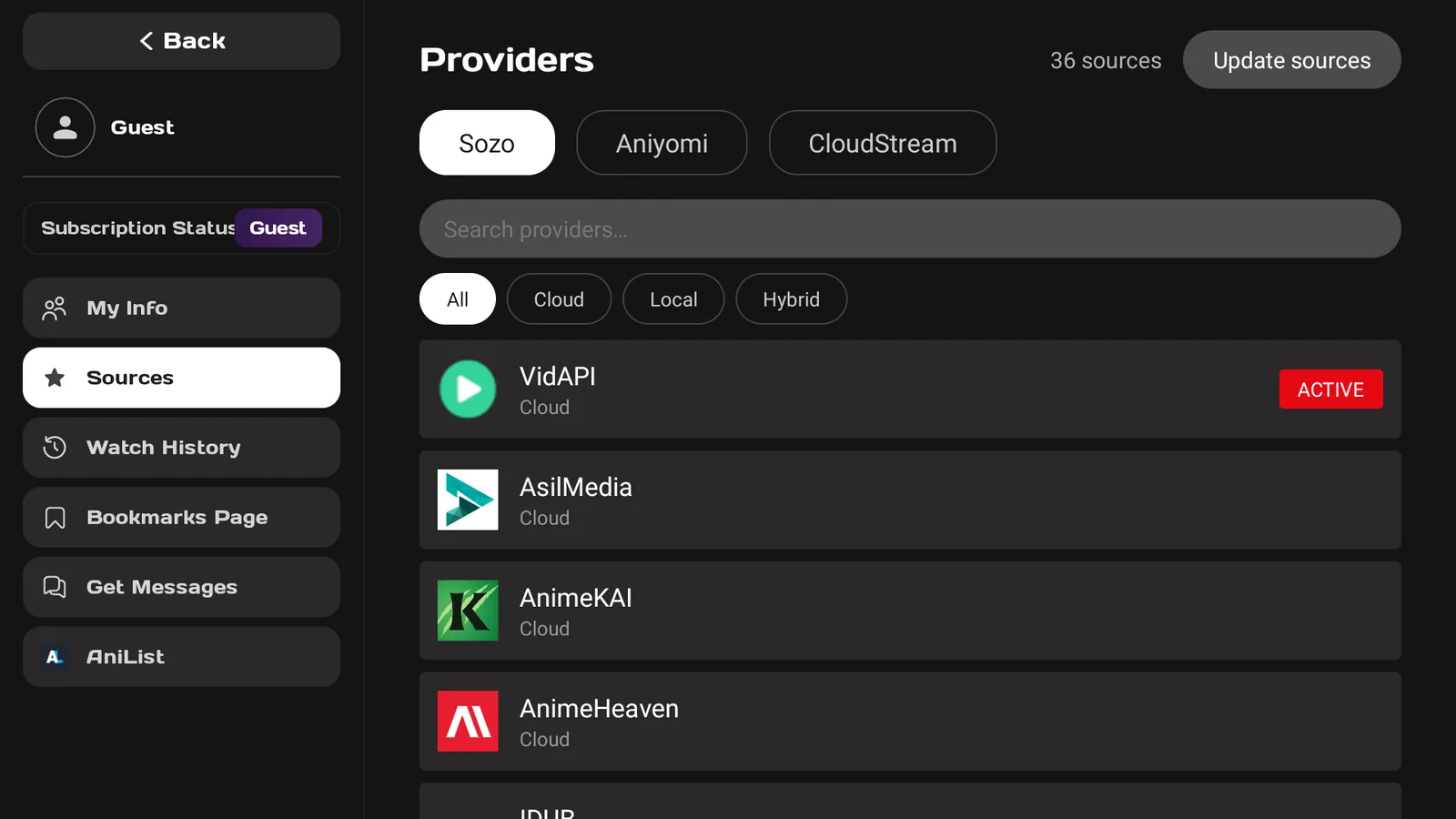Select the AnimeHeaven provider name
The width and height of the screenshot is (1456, 819).
[599, 709]
